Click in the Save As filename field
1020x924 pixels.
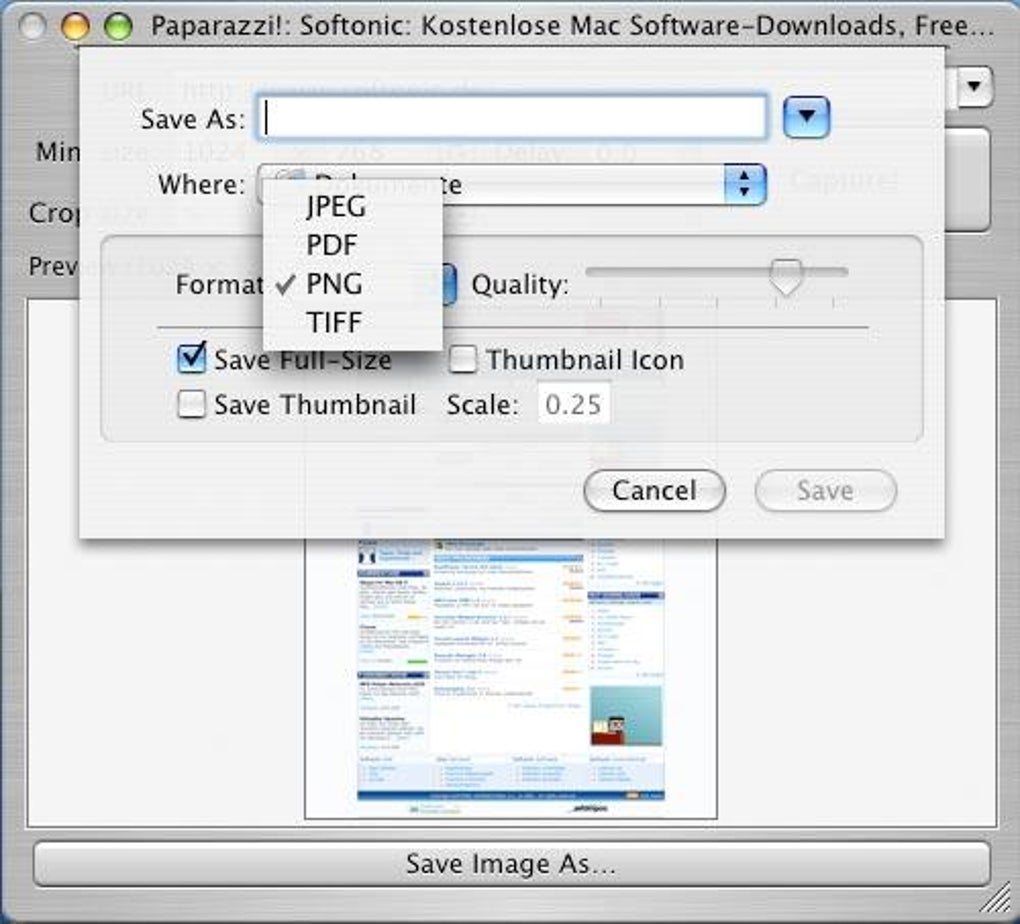coord(512,118)
